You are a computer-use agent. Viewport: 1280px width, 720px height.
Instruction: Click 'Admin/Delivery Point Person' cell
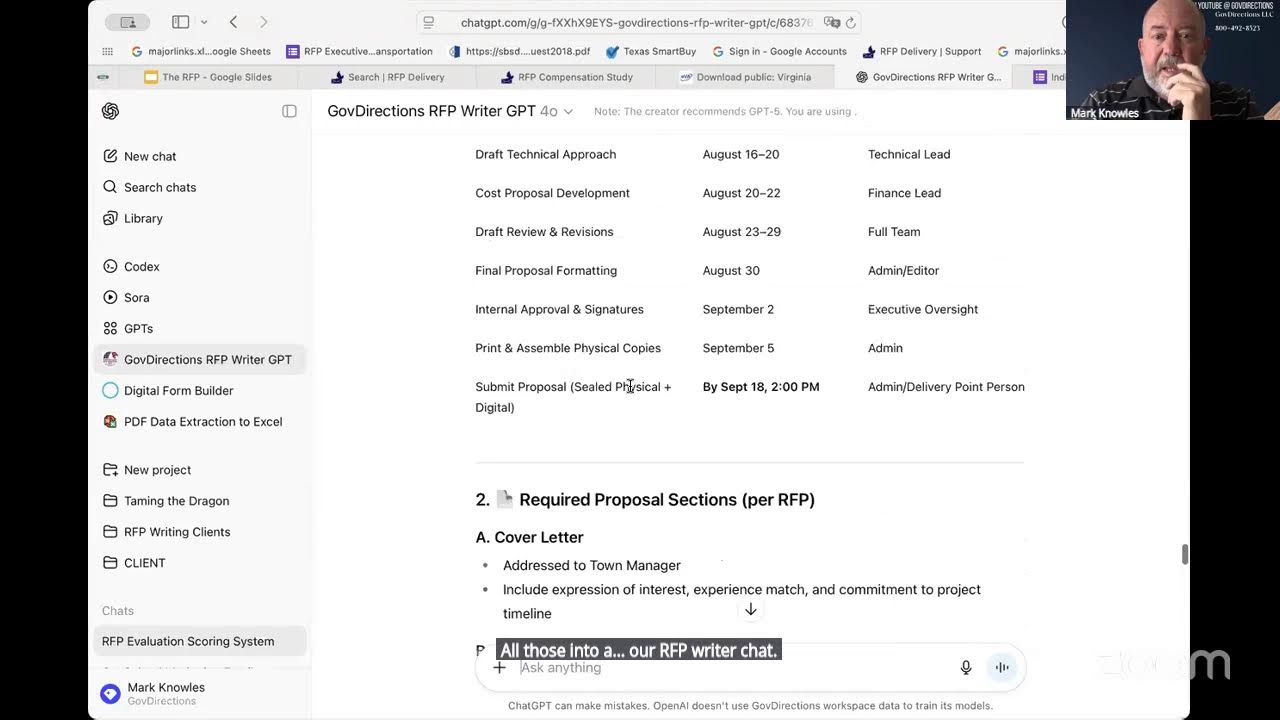click(x=946, y=387)
